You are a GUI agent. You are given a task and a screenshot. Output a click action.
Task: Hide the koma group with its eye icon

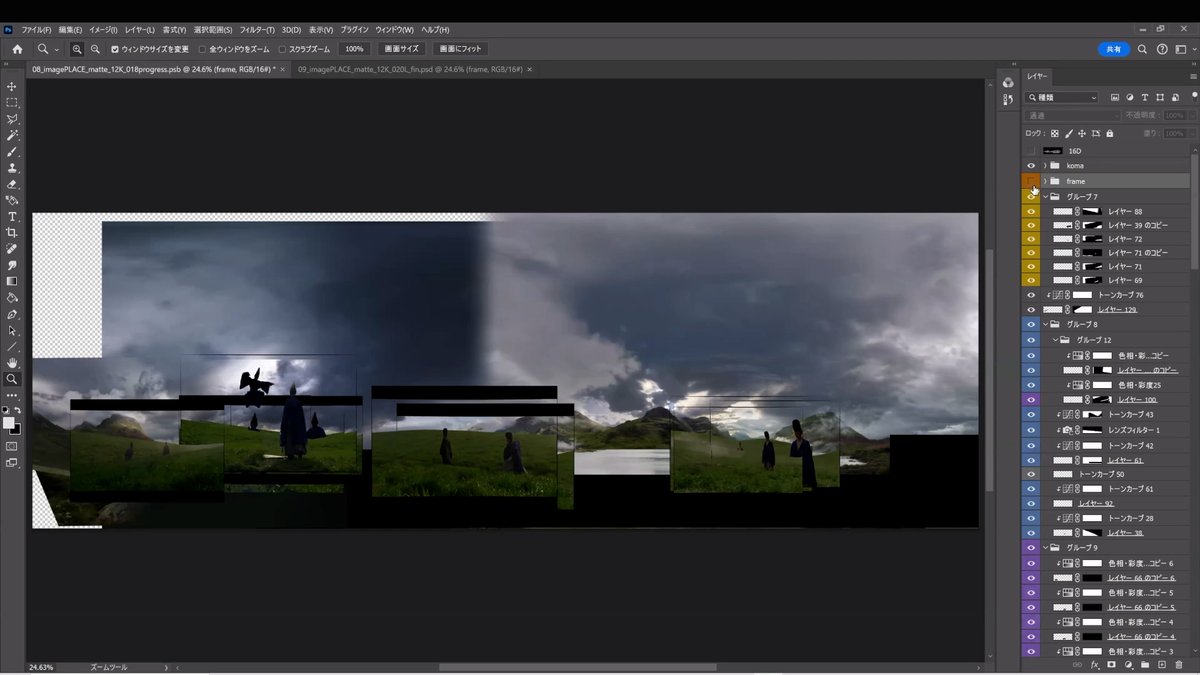(1031, 165)
